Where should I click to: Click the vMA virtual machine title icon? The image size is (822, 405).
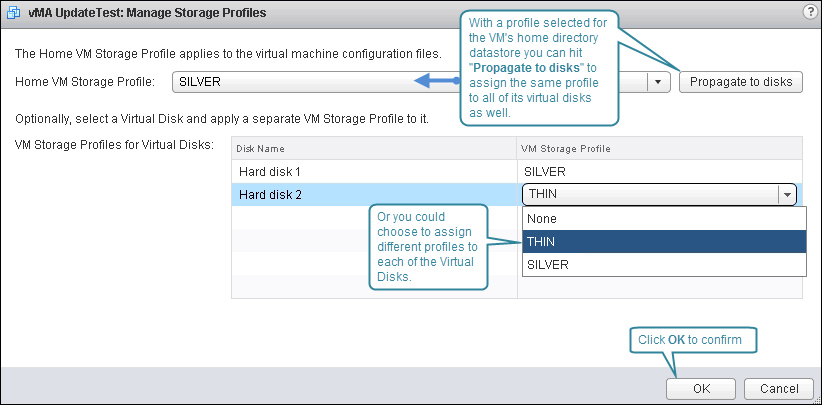[13, 13]
